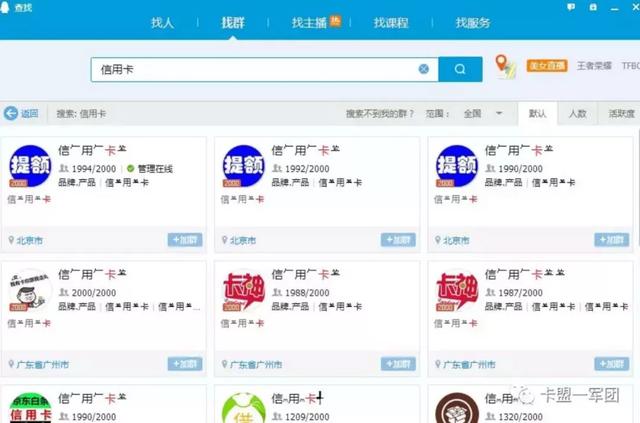Open the 提额 avatar of the 1992/2000 group

[x=244, y=166]
